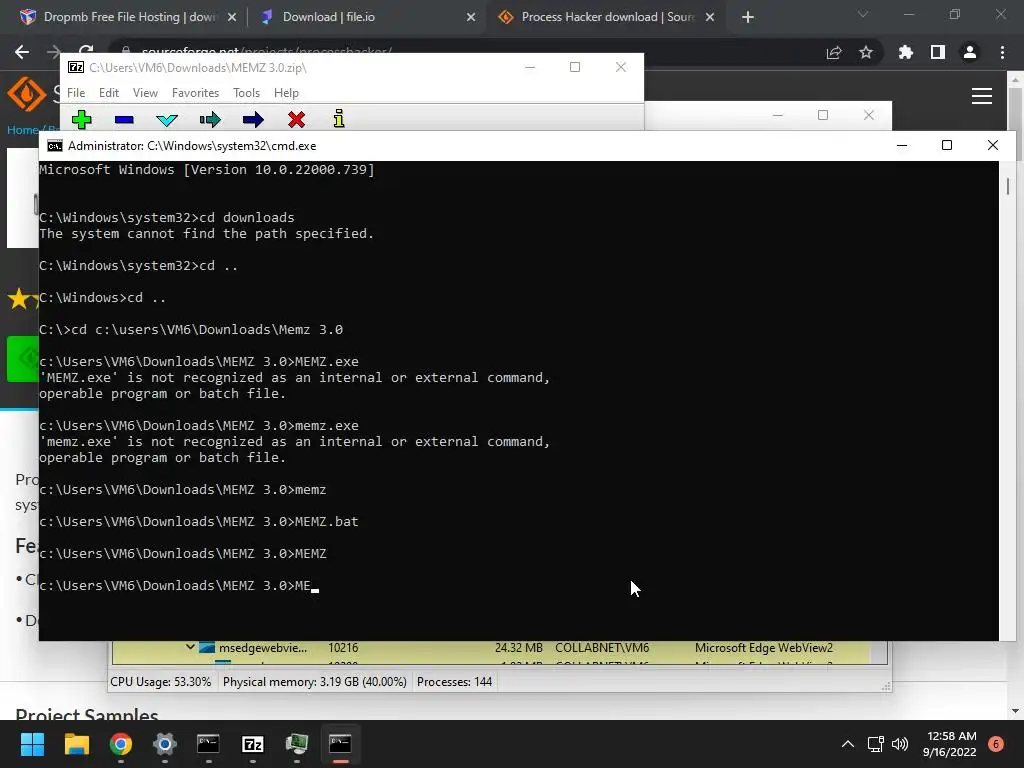This screenshot has height=768, width=1024.
Task: Click Physical memory status in Process Hacker
Action: click(x=315, y=682)
